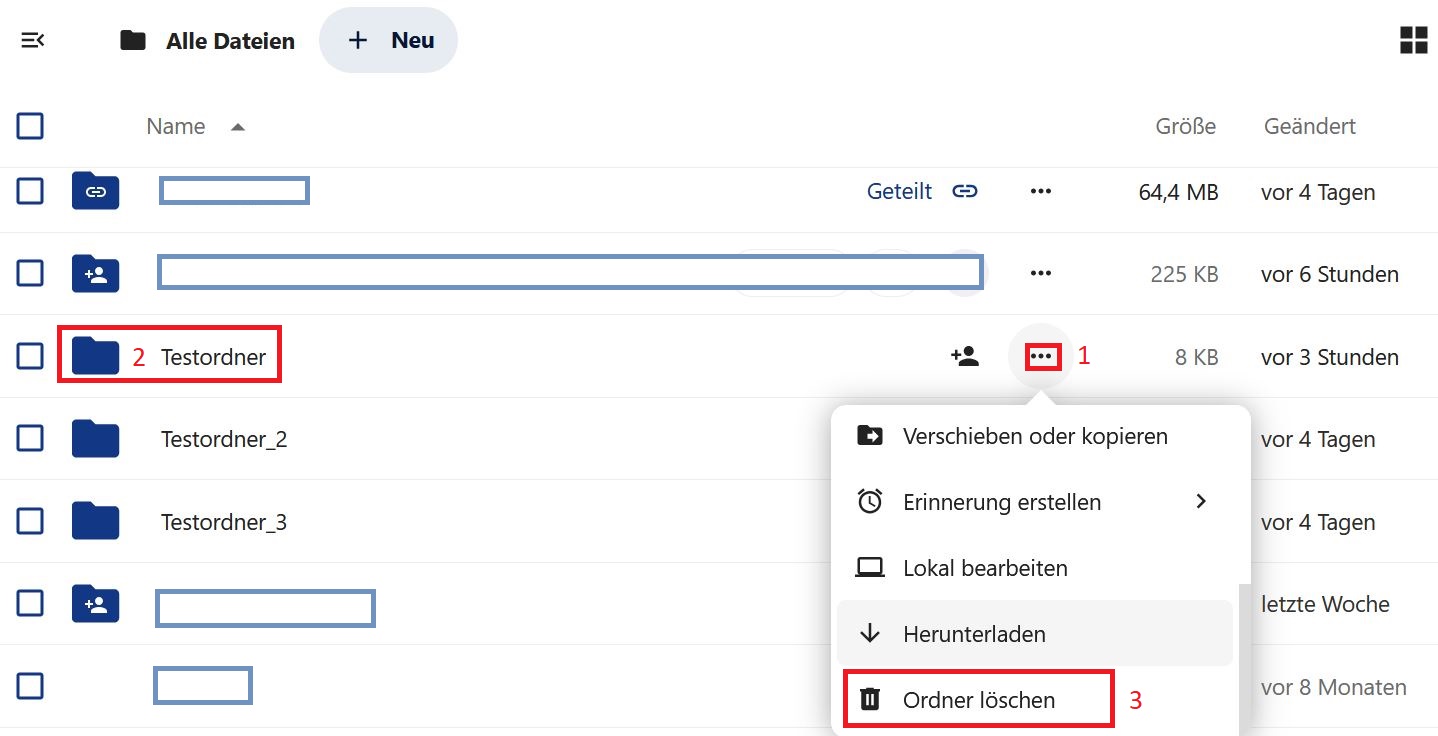Open the three-dot menu on the 64,4 MB row
Image resolution: width=1438 pixels, height=736 pixels.
coord(1041,191)
